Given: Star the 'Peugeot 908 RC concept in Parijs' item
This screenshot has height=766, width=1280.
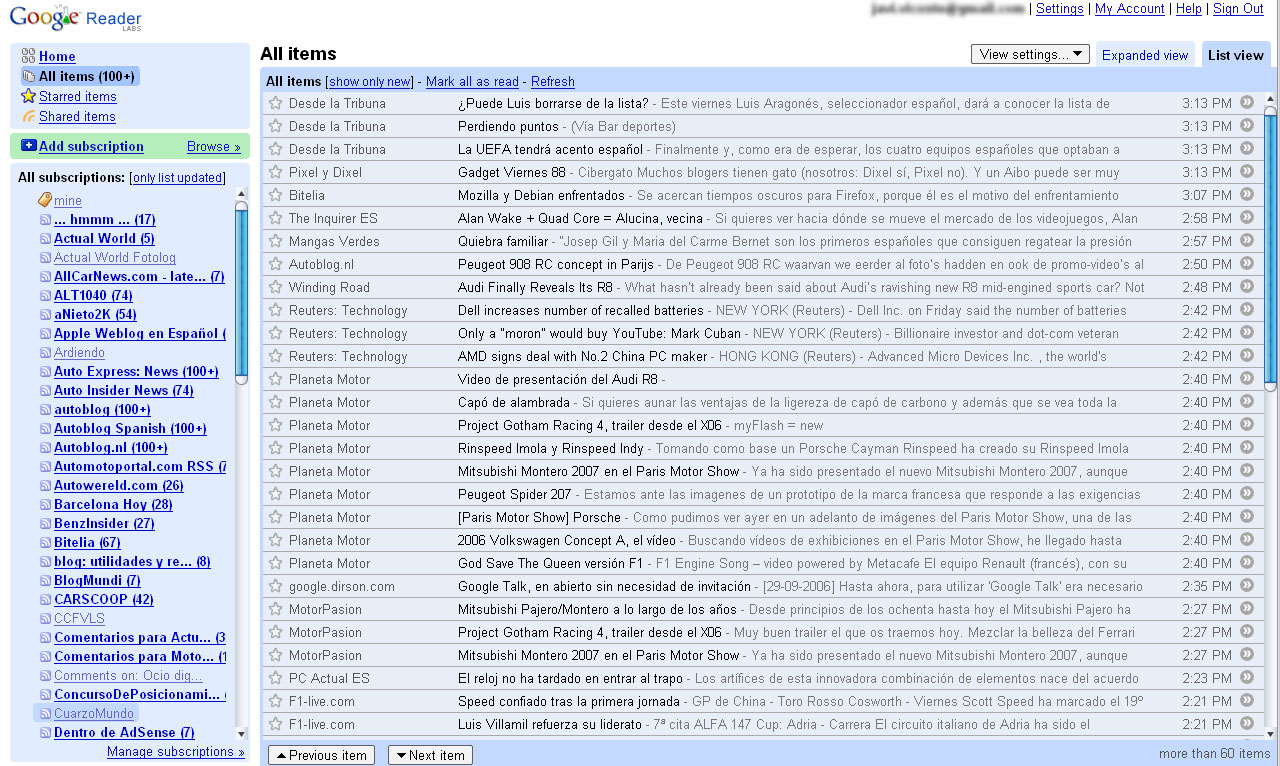Looking at the screenshot, I should point(276,263).
